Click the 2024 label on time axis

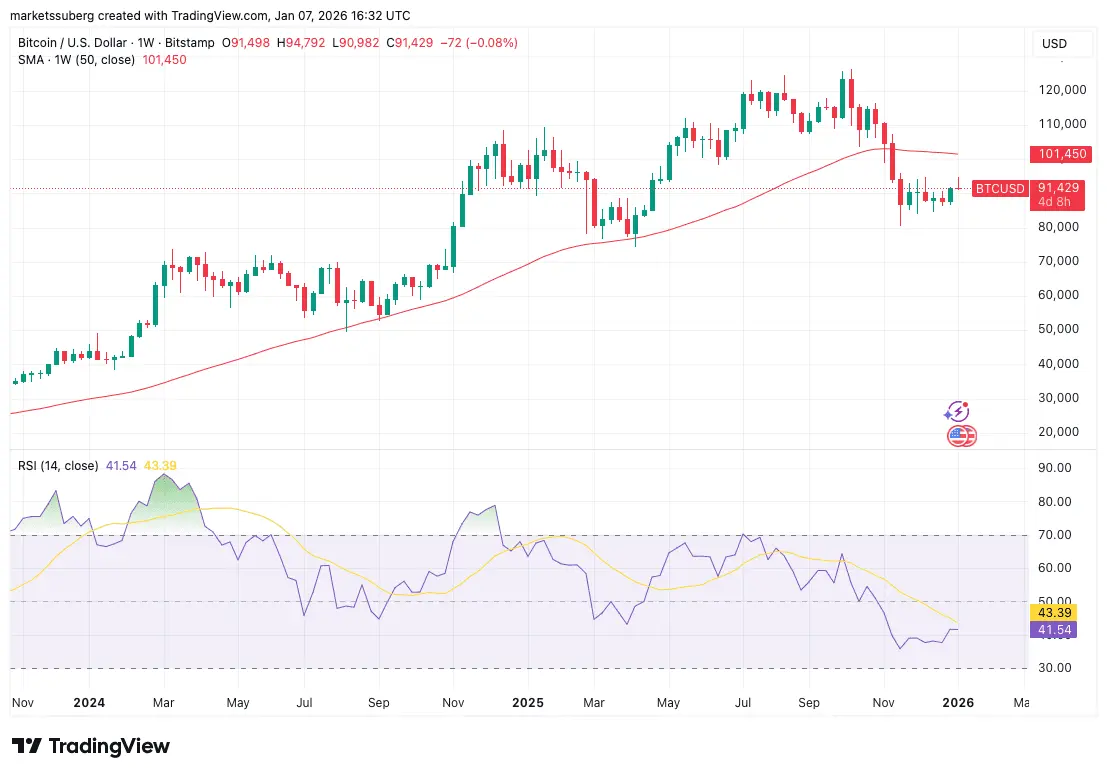pyautogui.click(x=90, y=703)
